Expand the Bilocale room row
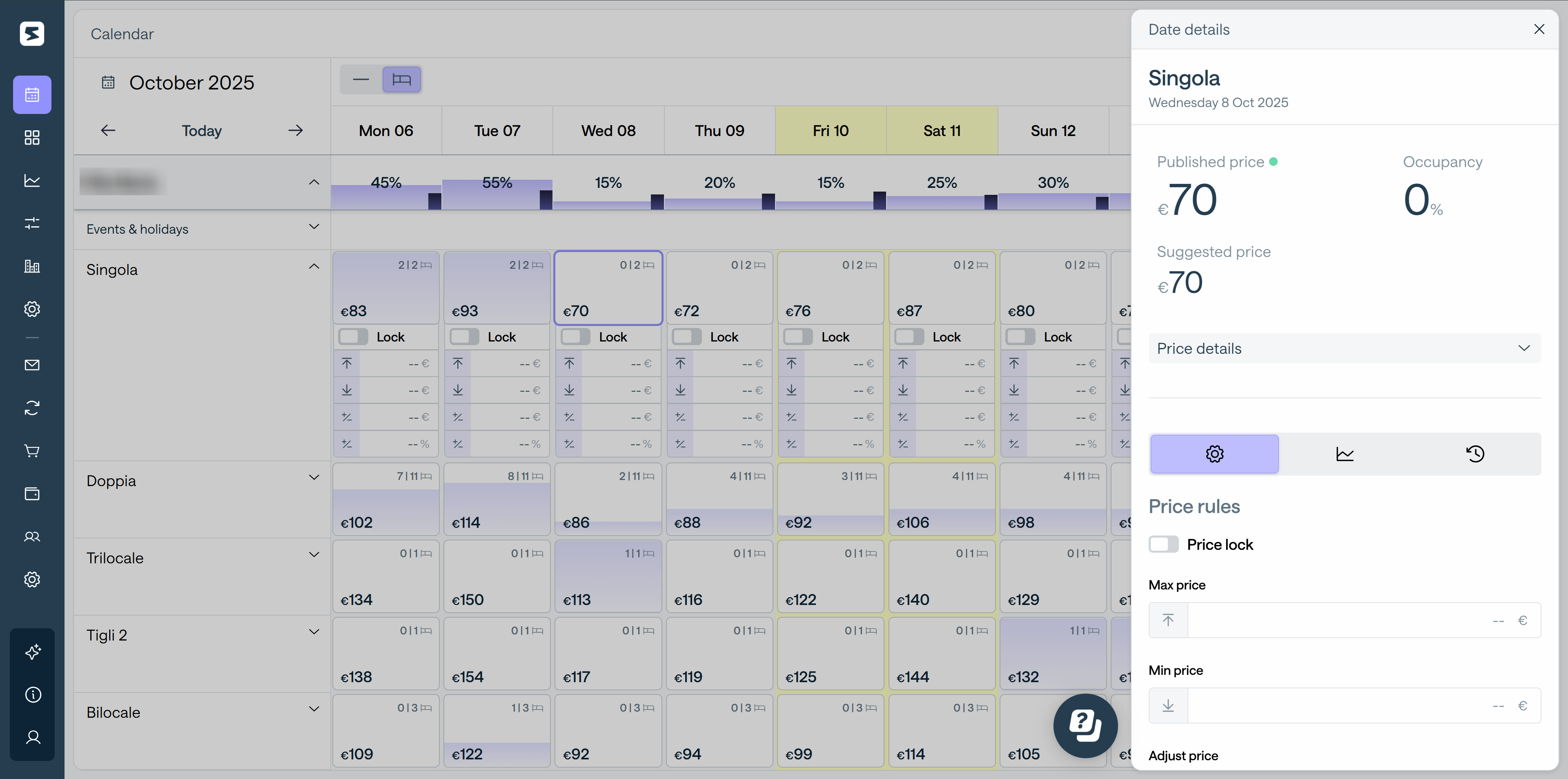 [314, 709]
